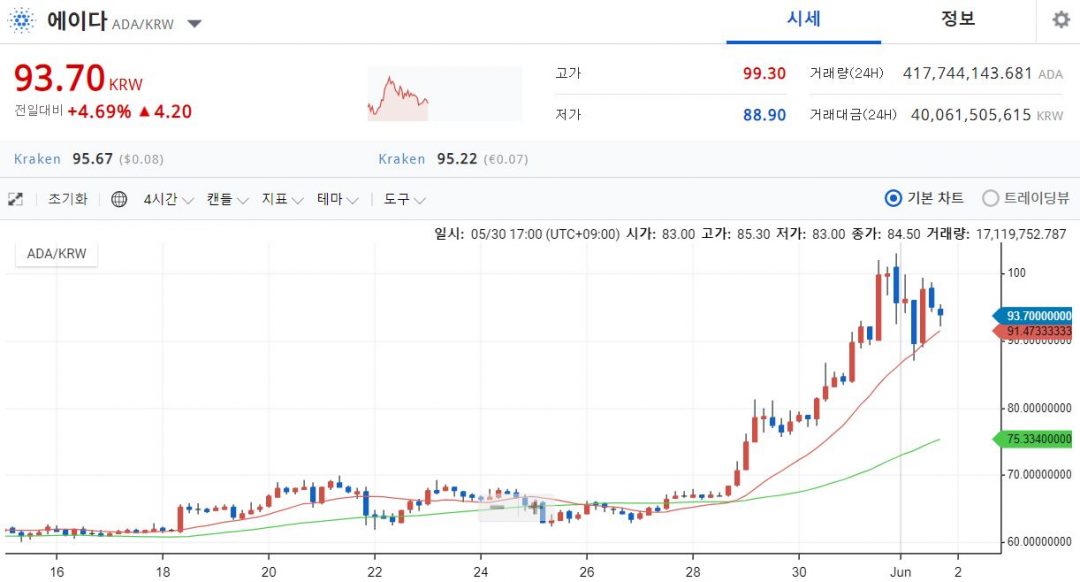Click the 초기화 reset button
Image resolution: width=1080 pixels, height=582 pixels.
tap(68, 199)
